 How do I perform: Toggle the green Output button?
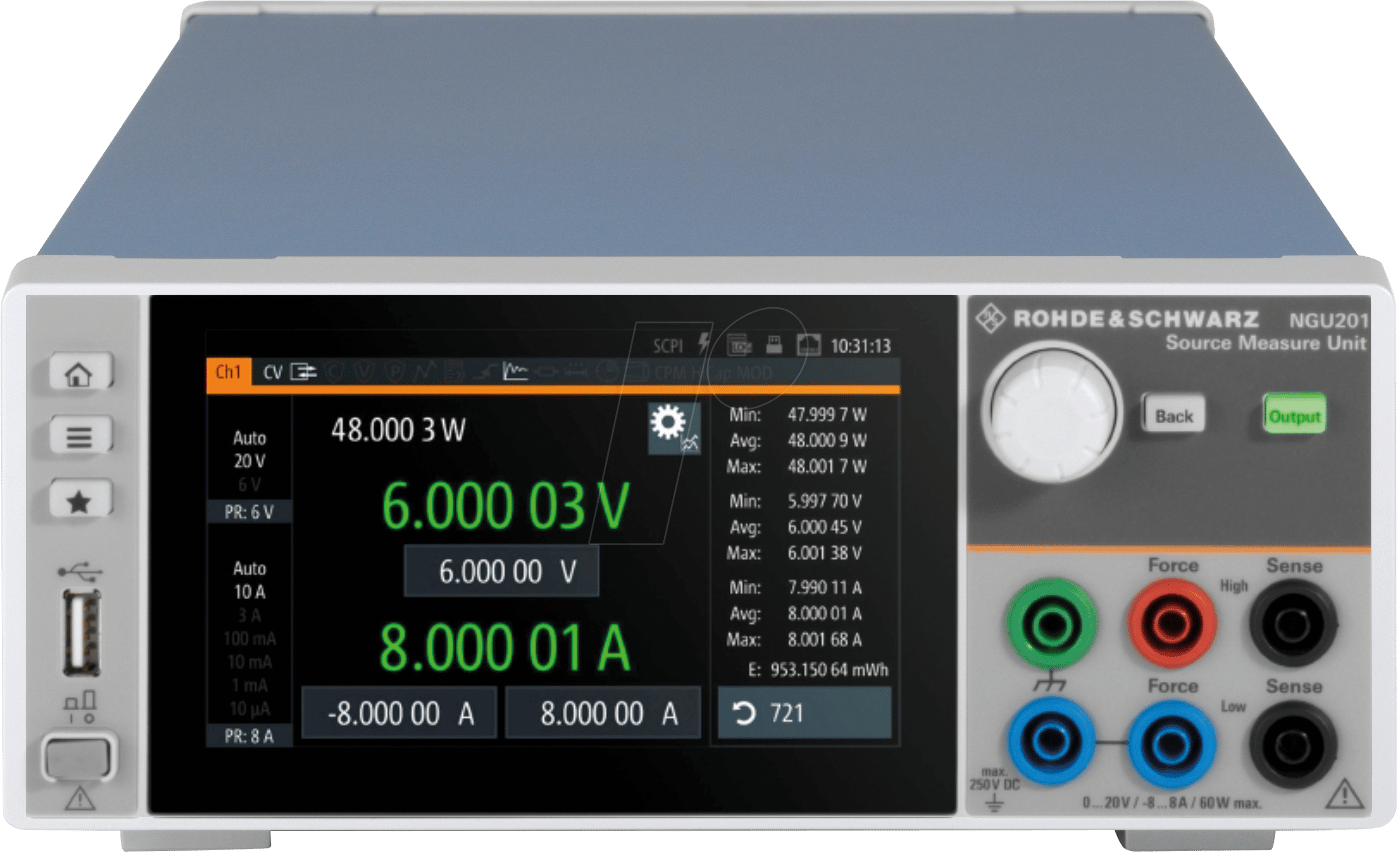[x=1295, y=415]
